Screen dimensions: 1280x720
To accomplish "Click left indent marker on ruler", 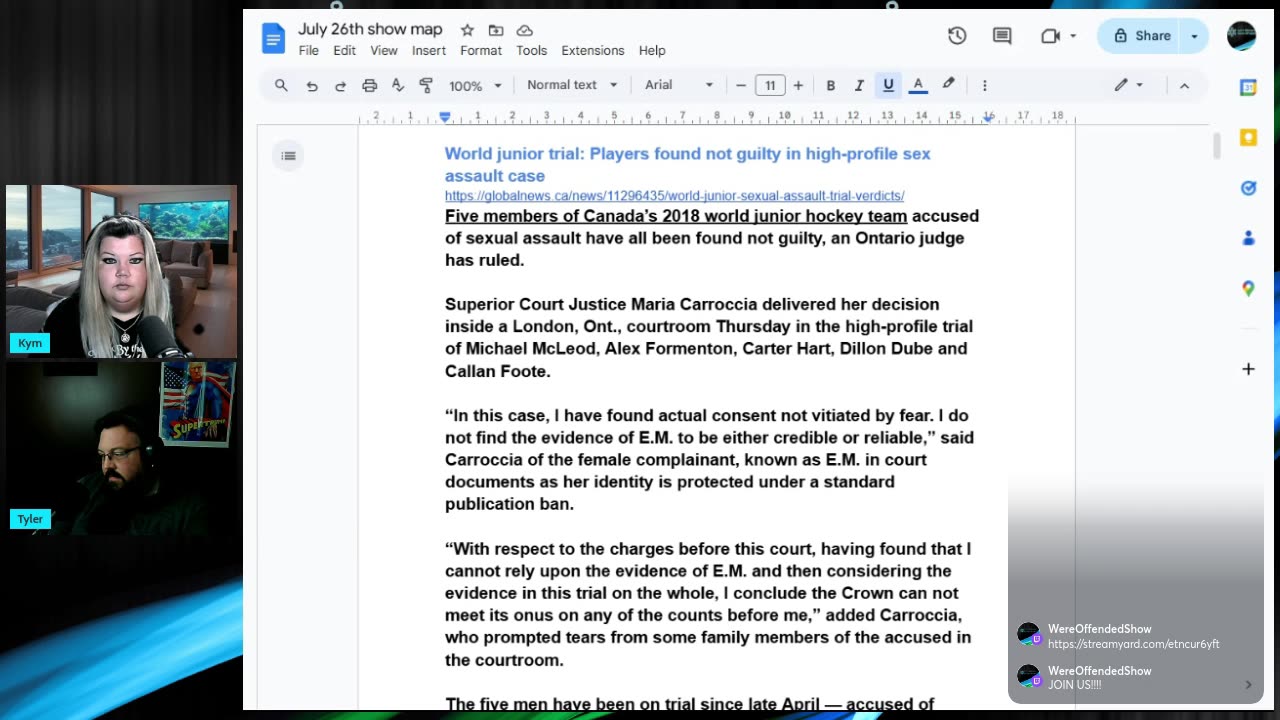I will [445, 117].
